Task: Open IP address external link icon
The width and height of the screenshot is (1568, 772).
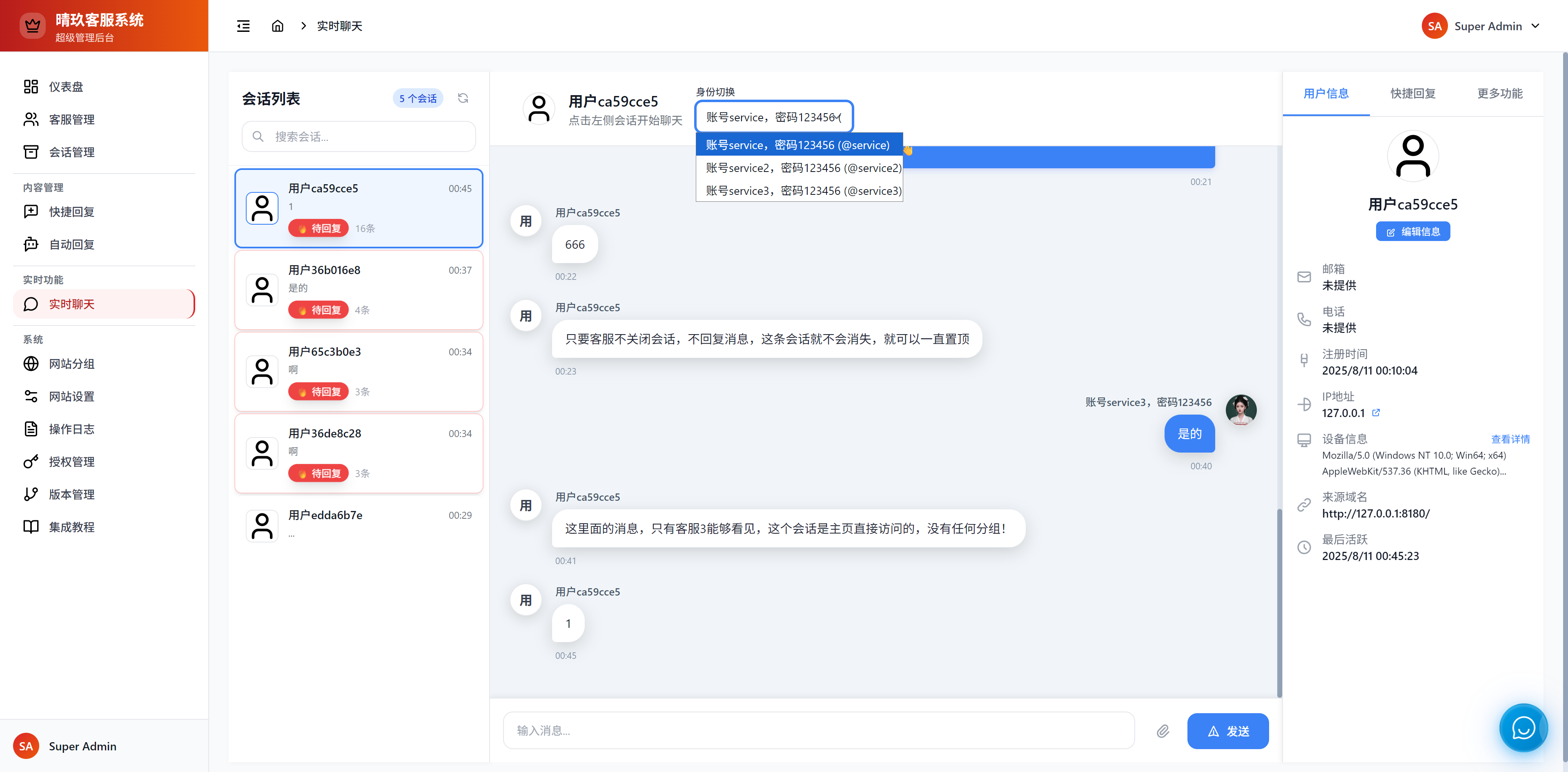Action: click(x=1376, y=413)
